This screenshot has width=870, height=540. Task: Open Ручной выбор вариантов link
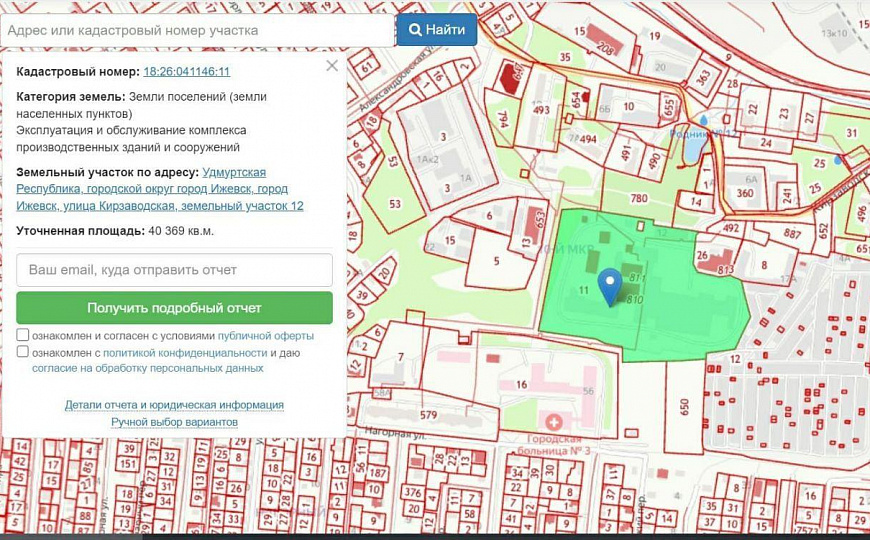click(x=174, y=422)
